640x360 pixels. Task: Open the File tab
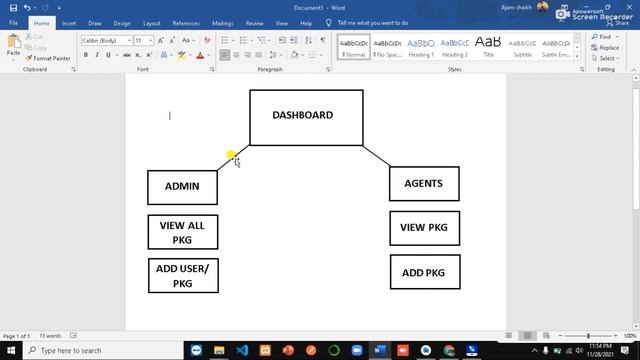[13, 23]
